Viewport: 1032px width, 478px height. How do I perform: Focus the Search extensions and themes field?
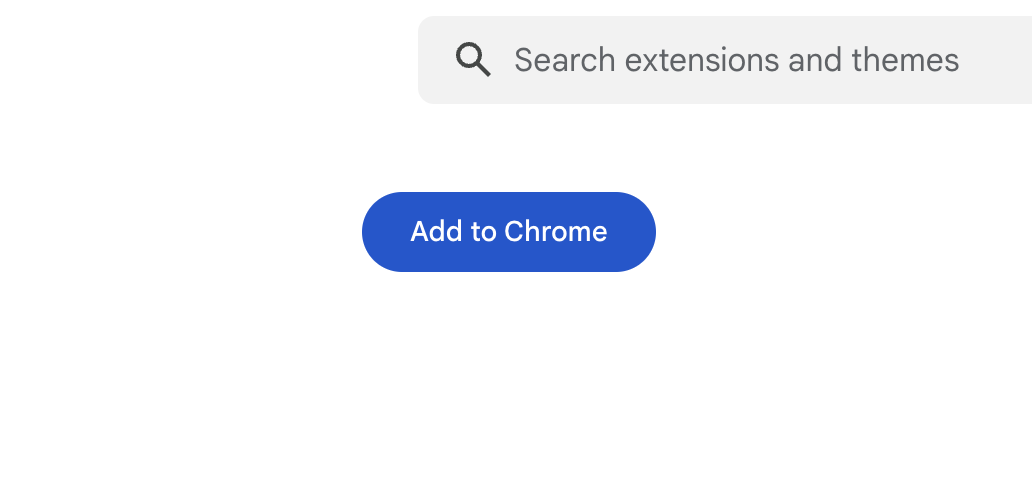point(736,60)
